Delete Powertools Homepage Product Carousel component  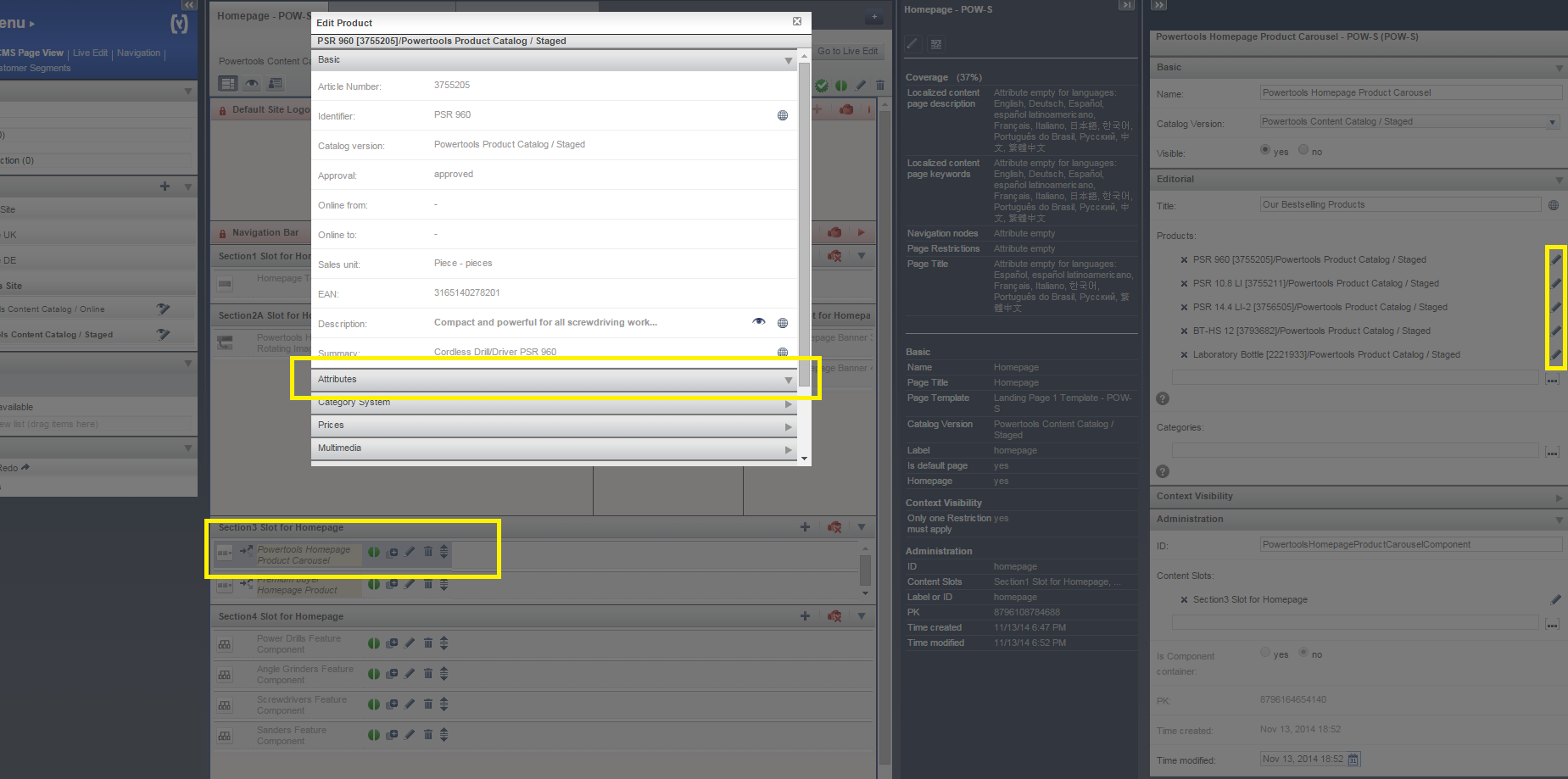428,552
